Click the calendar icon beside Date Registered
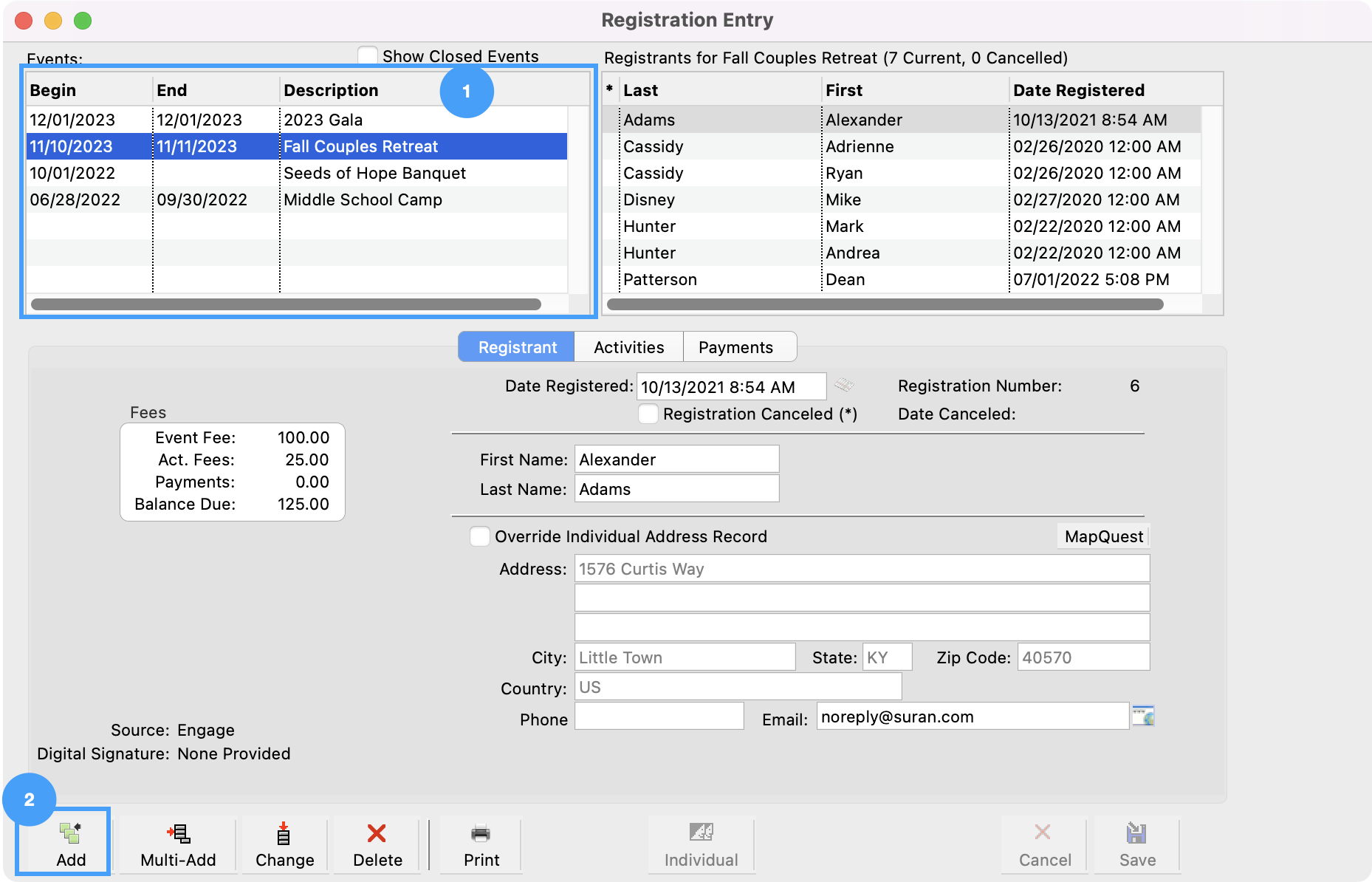This screenshot has height=882, width=1372. coord(844,386)
